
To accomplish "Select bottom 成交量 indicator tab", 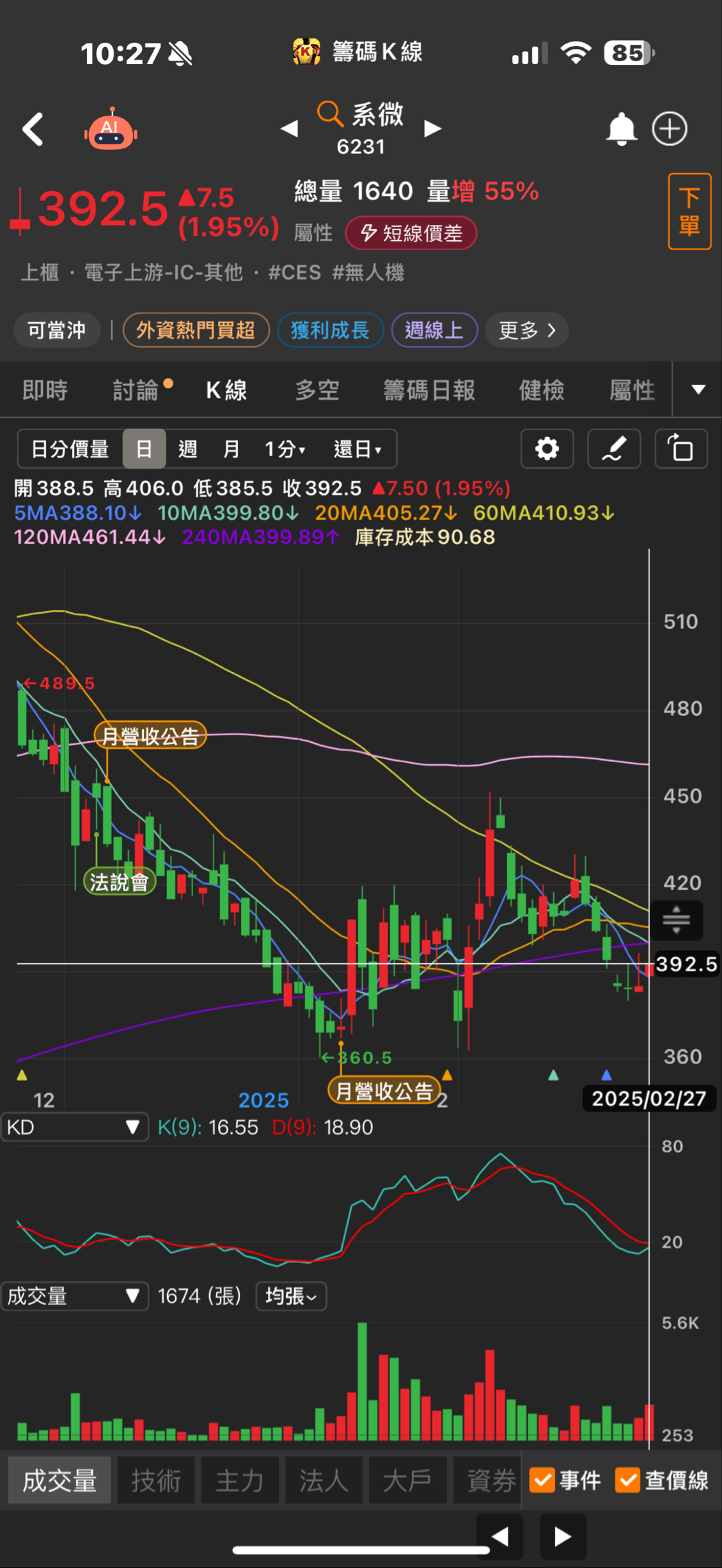I will (x=59, y=1480).
